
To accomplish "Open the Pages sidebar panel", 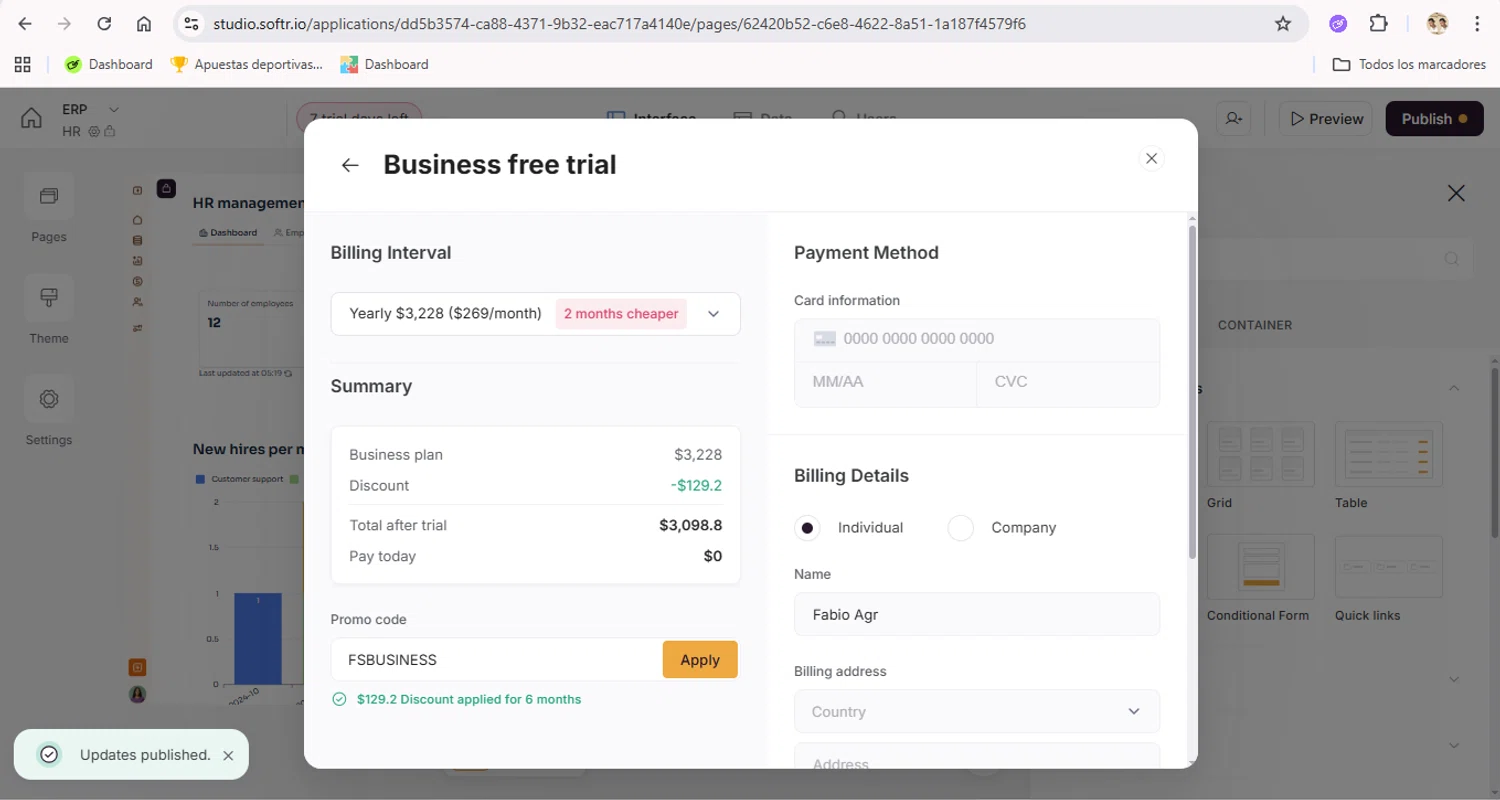I will click(x=48, y=208).
